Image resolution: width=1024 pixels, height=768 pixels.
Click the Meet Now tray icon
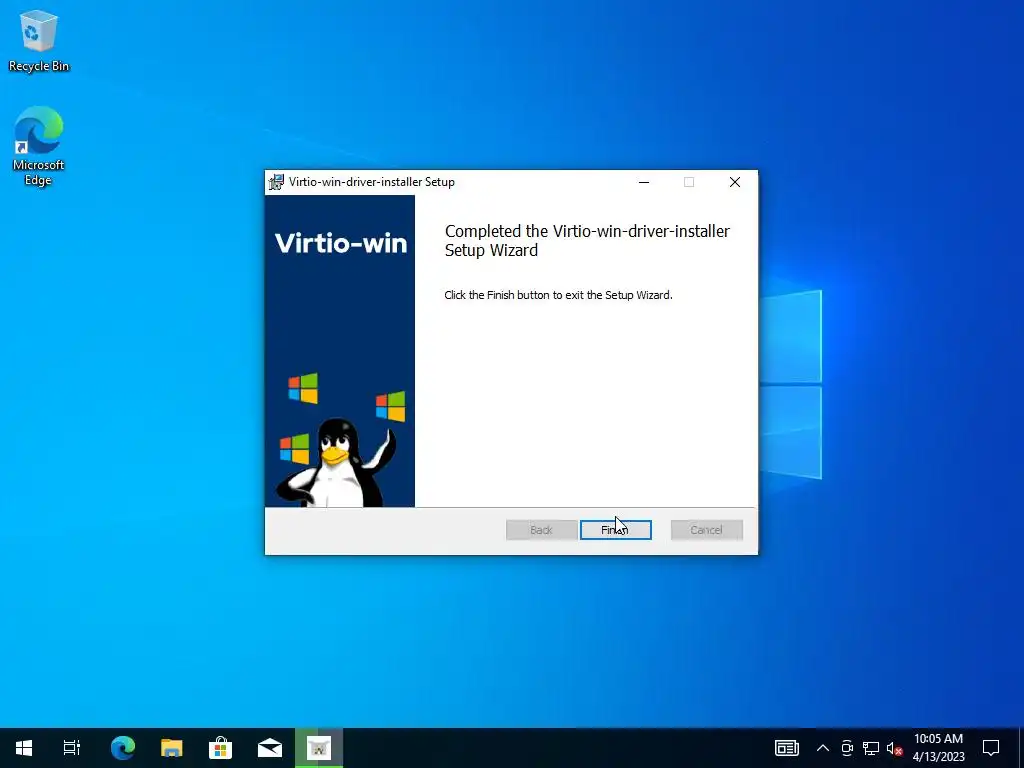pos(847,748)
